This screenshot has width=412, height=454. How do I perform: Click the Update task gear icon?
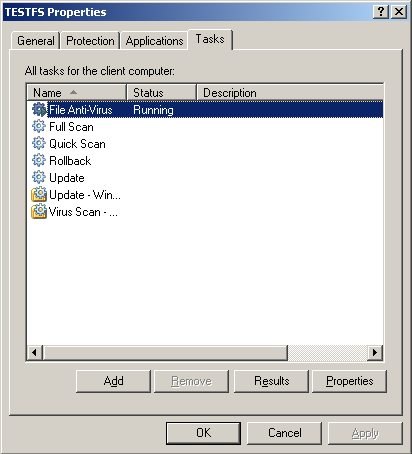[x=39, y=178]
